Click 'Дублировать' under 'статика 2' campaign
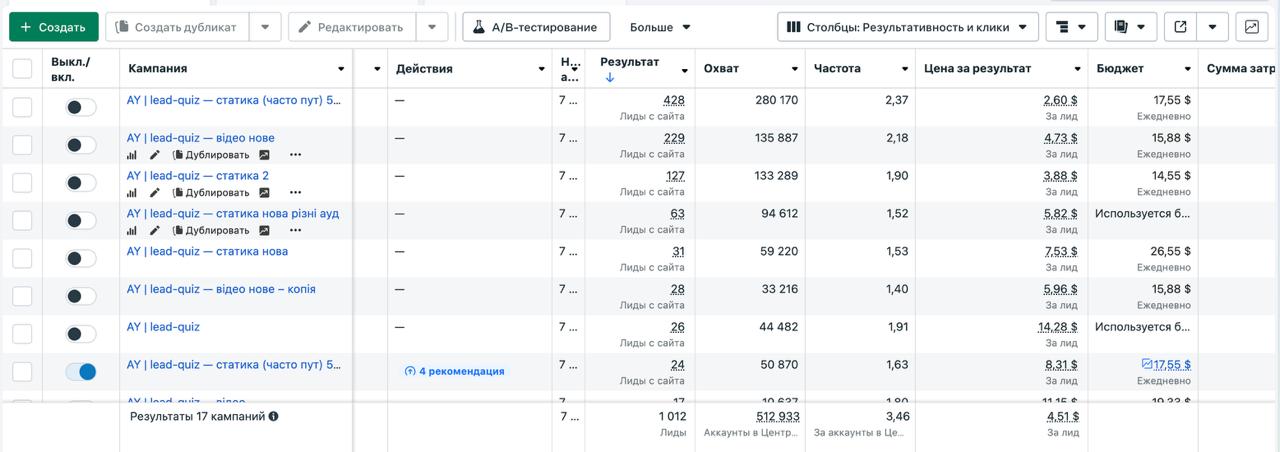 211,193
